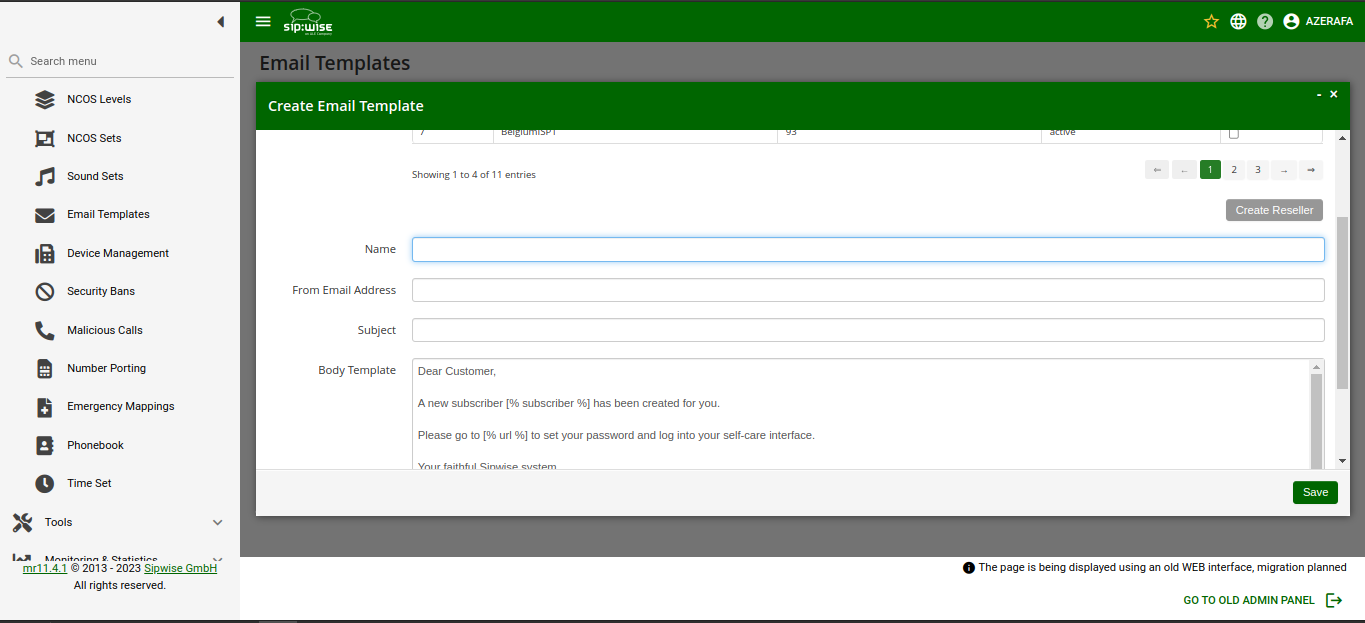Click the favorites star icon in the header
Image resolution: width=1365 pixels, height=623 pixels.
pyautogui.click(x=1211, y=20)
